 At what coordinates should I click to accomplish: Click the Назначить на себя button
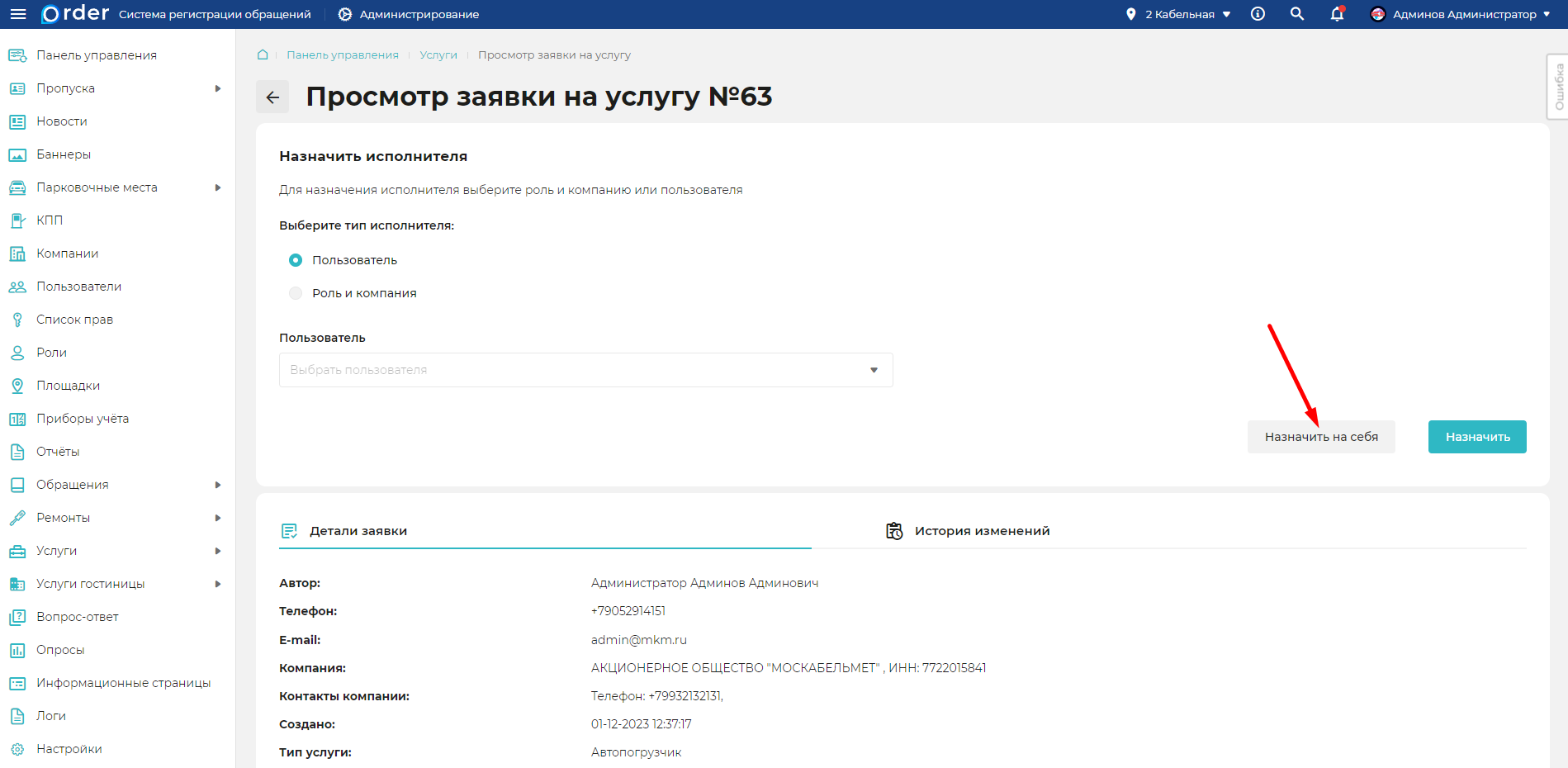1320,436
